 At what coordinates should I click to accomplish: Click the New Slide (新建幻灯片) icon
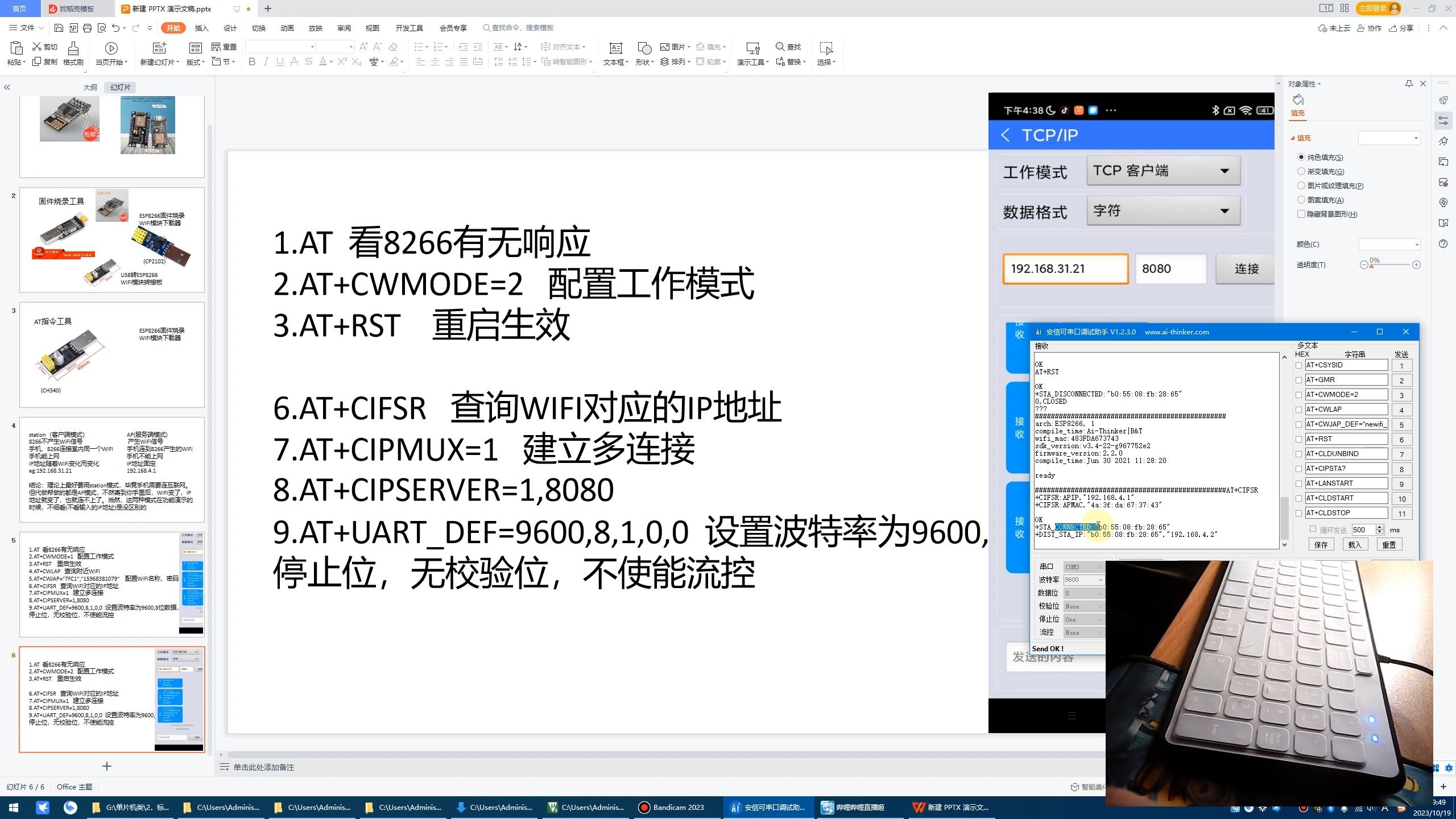pos(160,48)
